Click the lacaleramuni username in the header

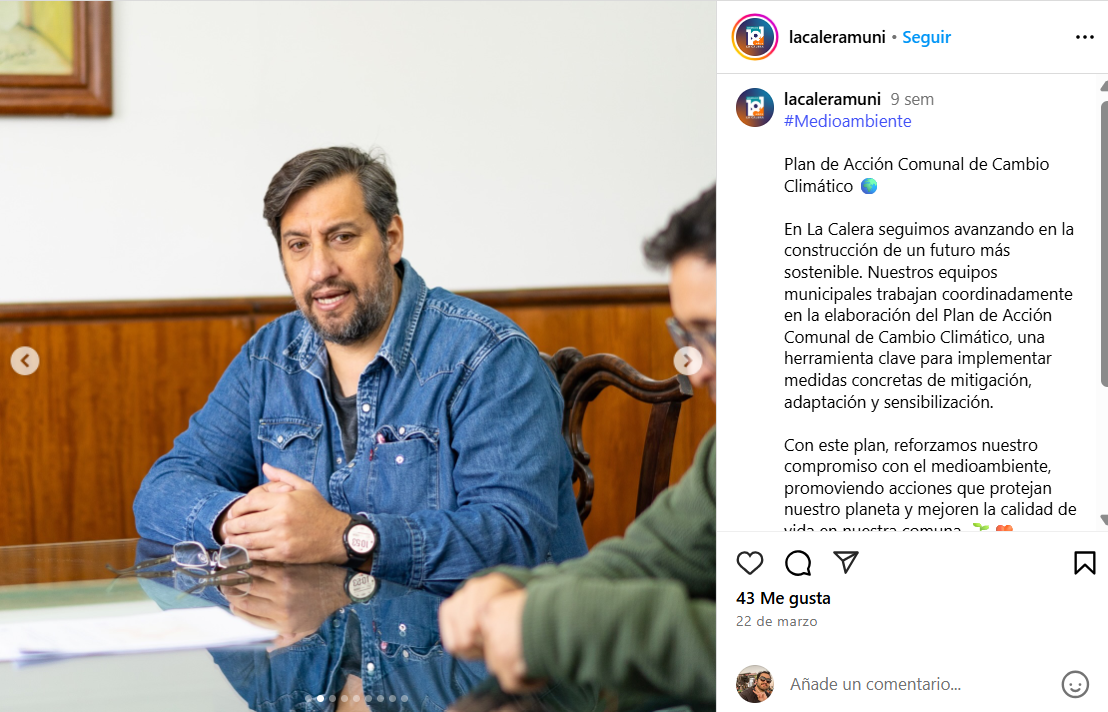[x=837, y=37]
